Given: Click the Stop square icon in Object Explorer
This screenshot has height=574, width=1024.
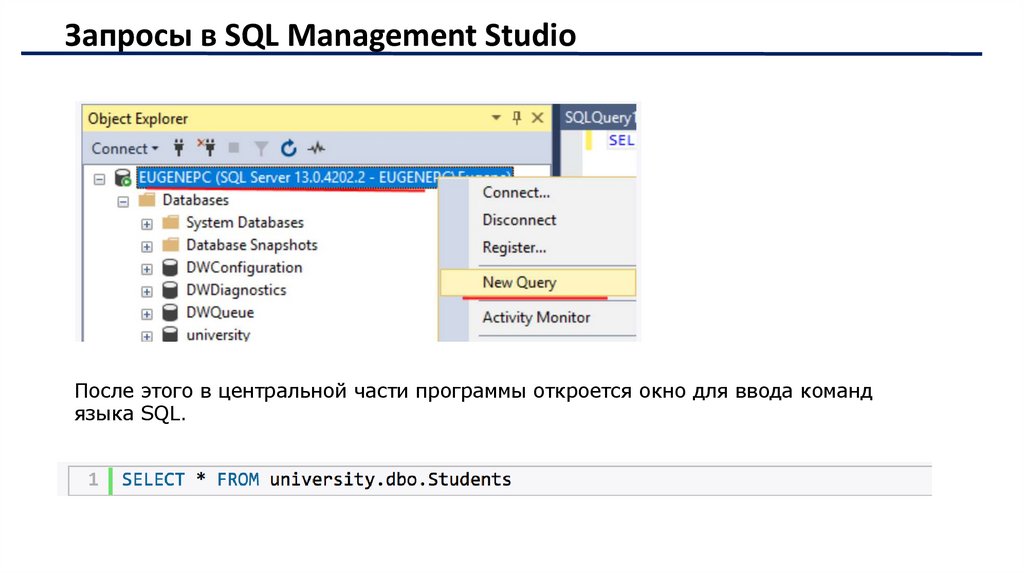Looking at the screenshot, I should tap(234, 148).
